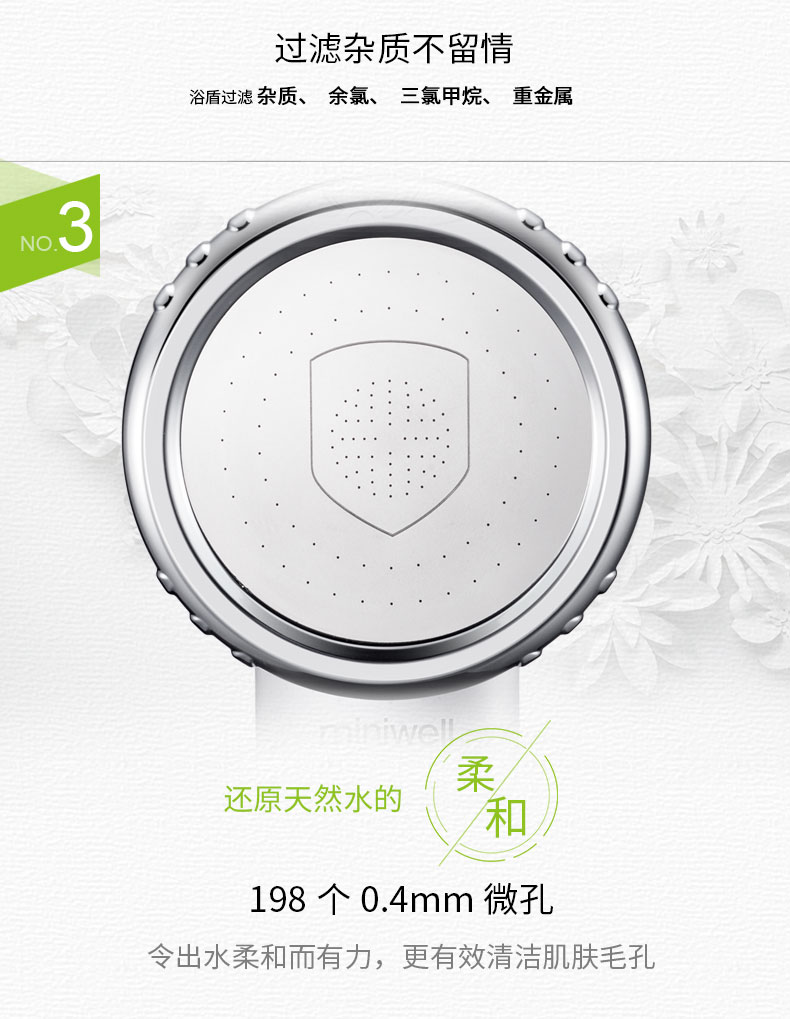Click the 柔 character in the circle
The image size is (790, 1019).
[x=475, y=774]
